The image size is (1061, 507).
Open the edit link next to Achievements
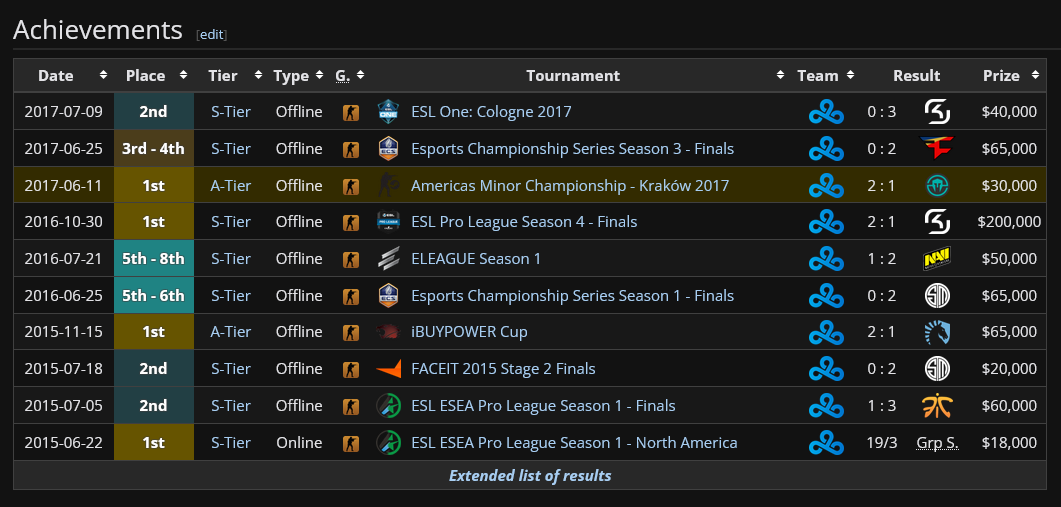point(212,34)
